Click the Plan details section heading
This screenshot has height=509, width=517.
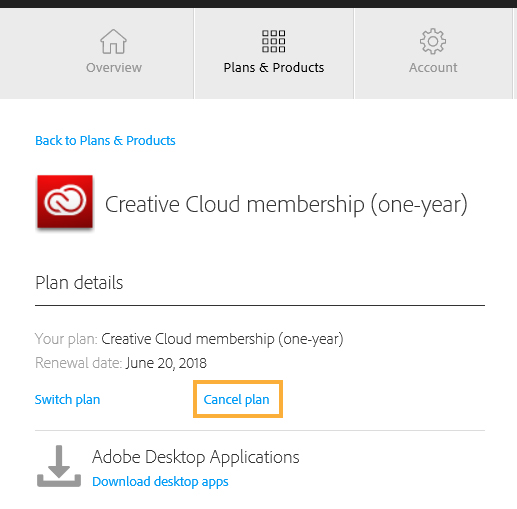(x=79, y=283)
